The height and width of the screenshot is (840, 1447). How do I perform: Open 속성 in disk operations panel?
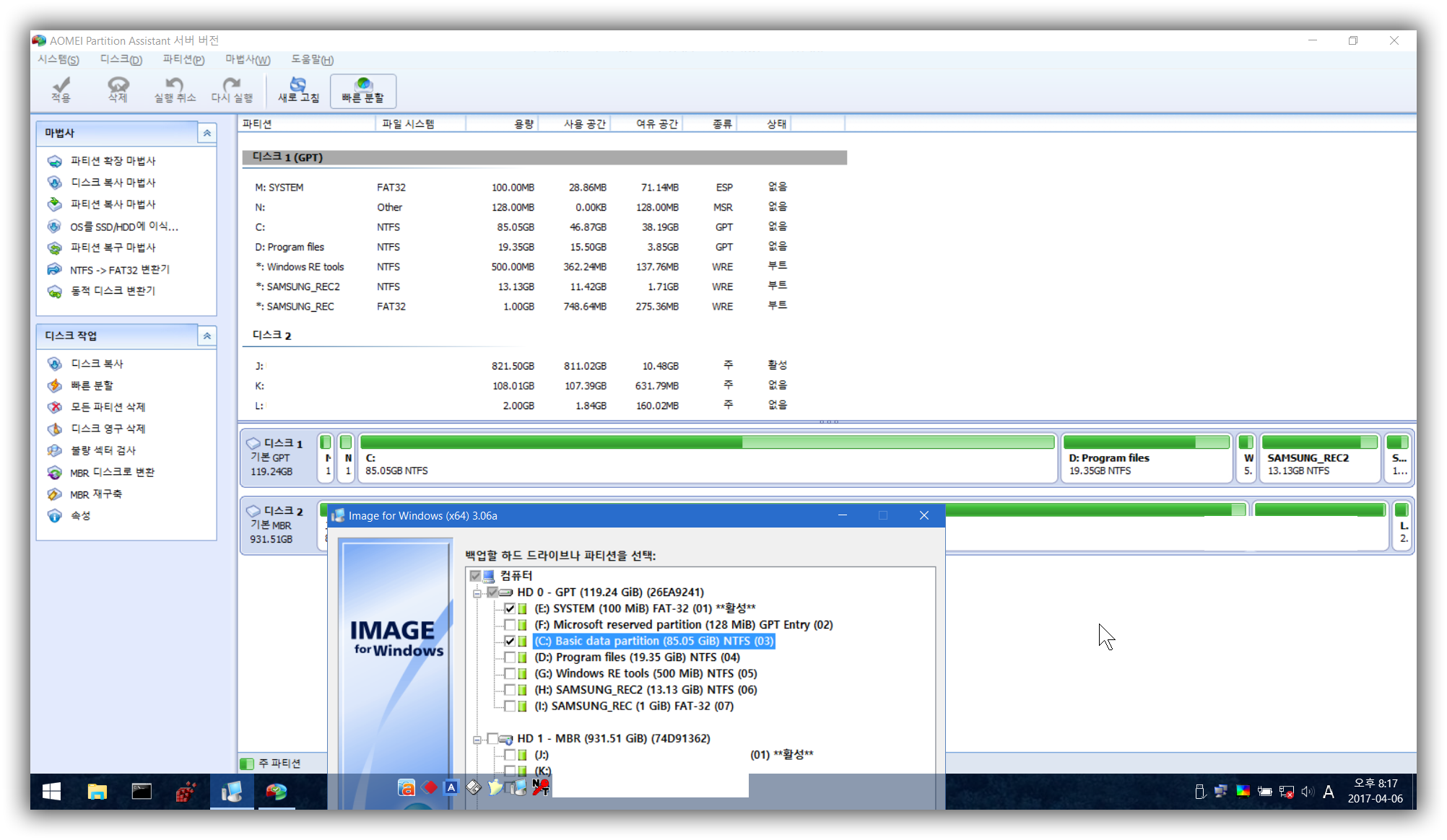coord(80,516)
